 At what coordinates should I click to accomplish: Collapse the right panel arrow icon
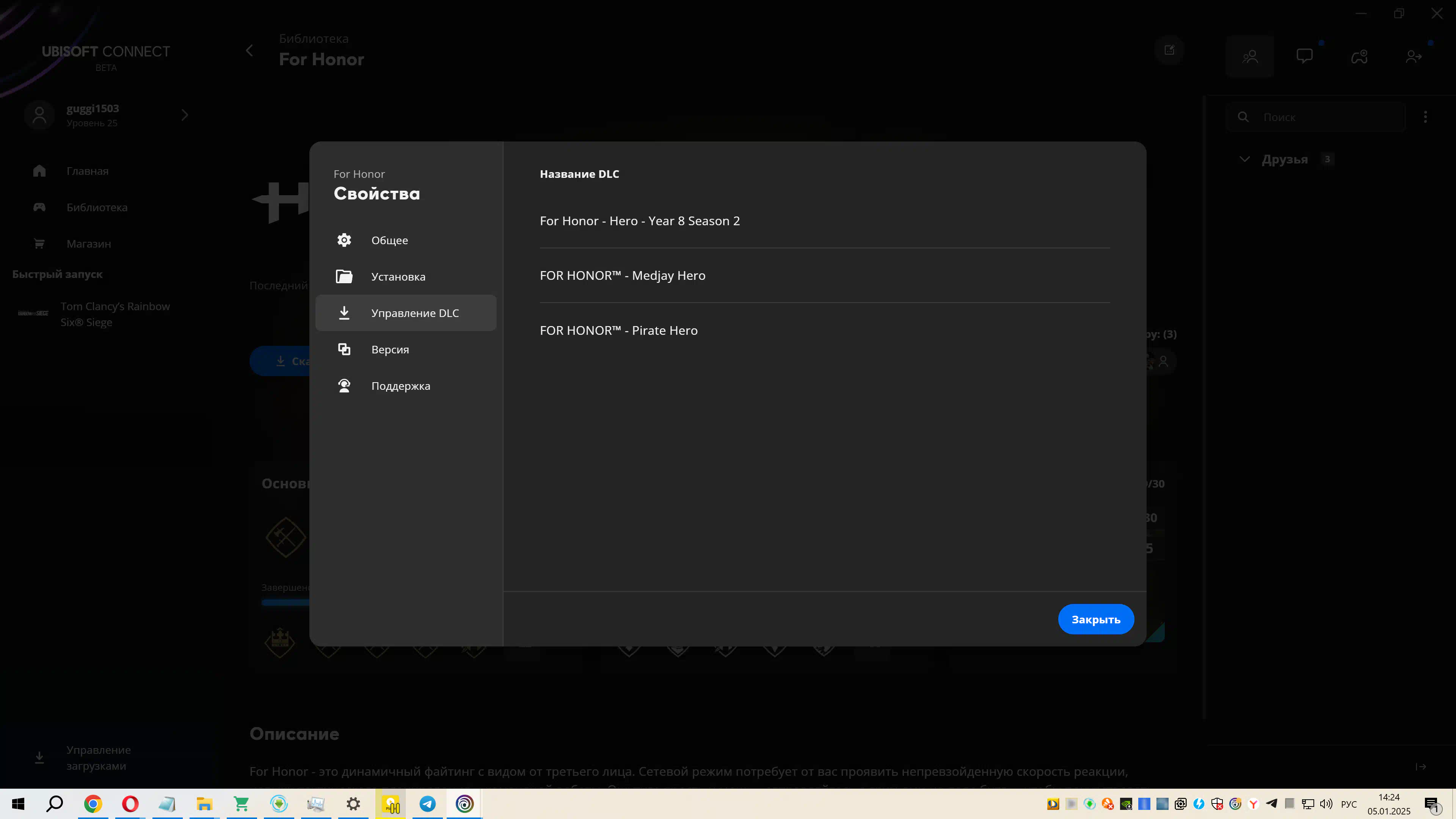(x=1421, y=766)
